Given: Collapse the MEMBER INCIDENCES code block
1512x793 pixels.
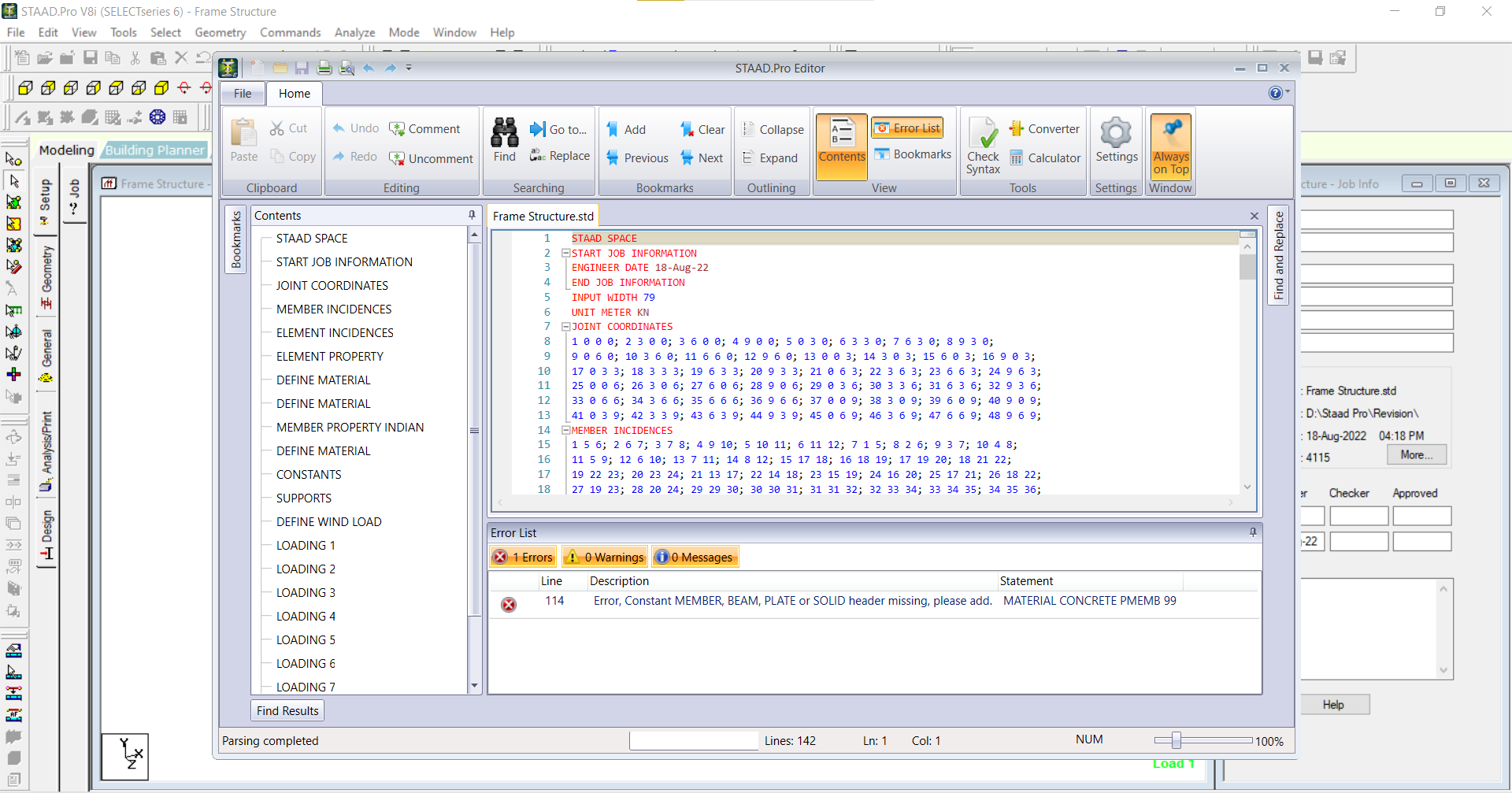Looking at the screenshot, I should (565, 431).
